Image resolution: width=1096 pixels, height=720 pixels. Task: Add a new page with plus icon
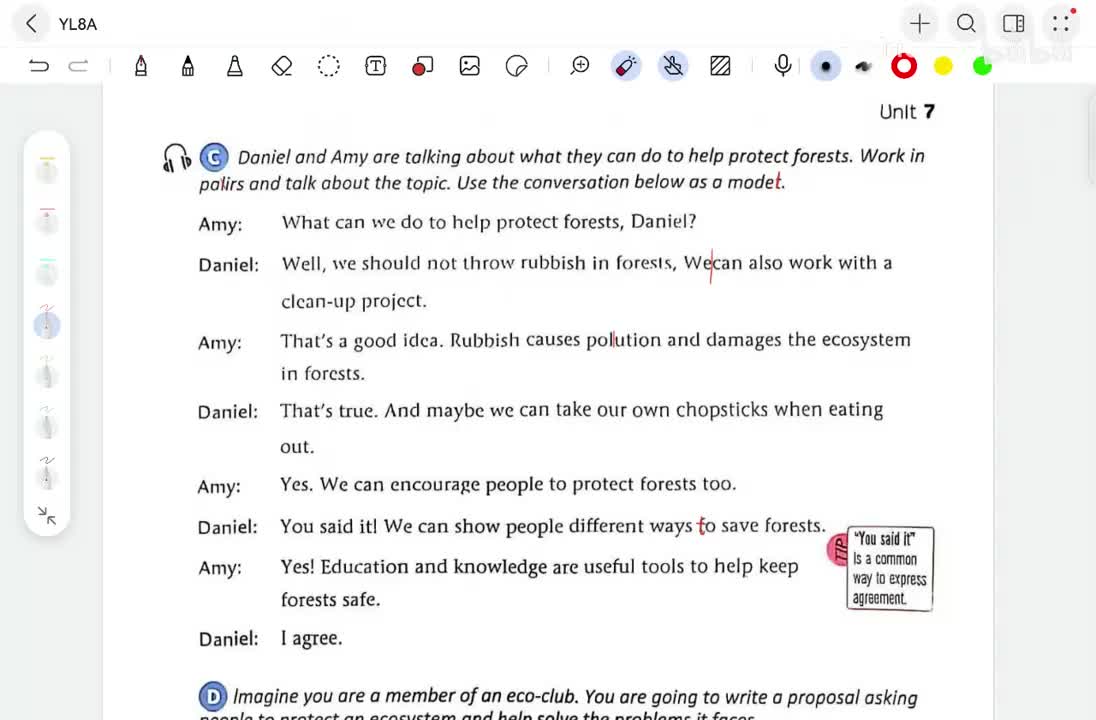[x=920, y=24]
